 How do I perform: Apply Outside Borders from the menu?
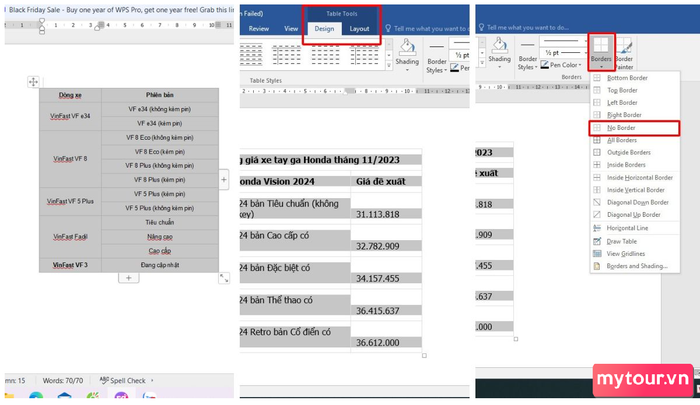click(x=634, y=153)
